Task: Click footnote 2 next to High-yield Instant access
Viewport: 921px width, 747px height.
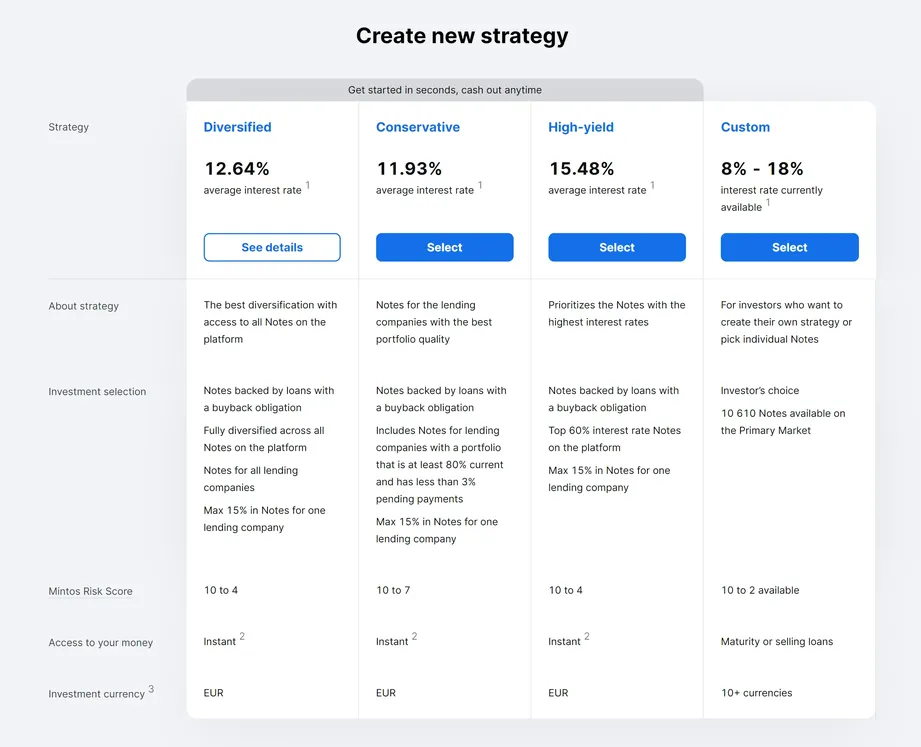Action: [587, 636]
